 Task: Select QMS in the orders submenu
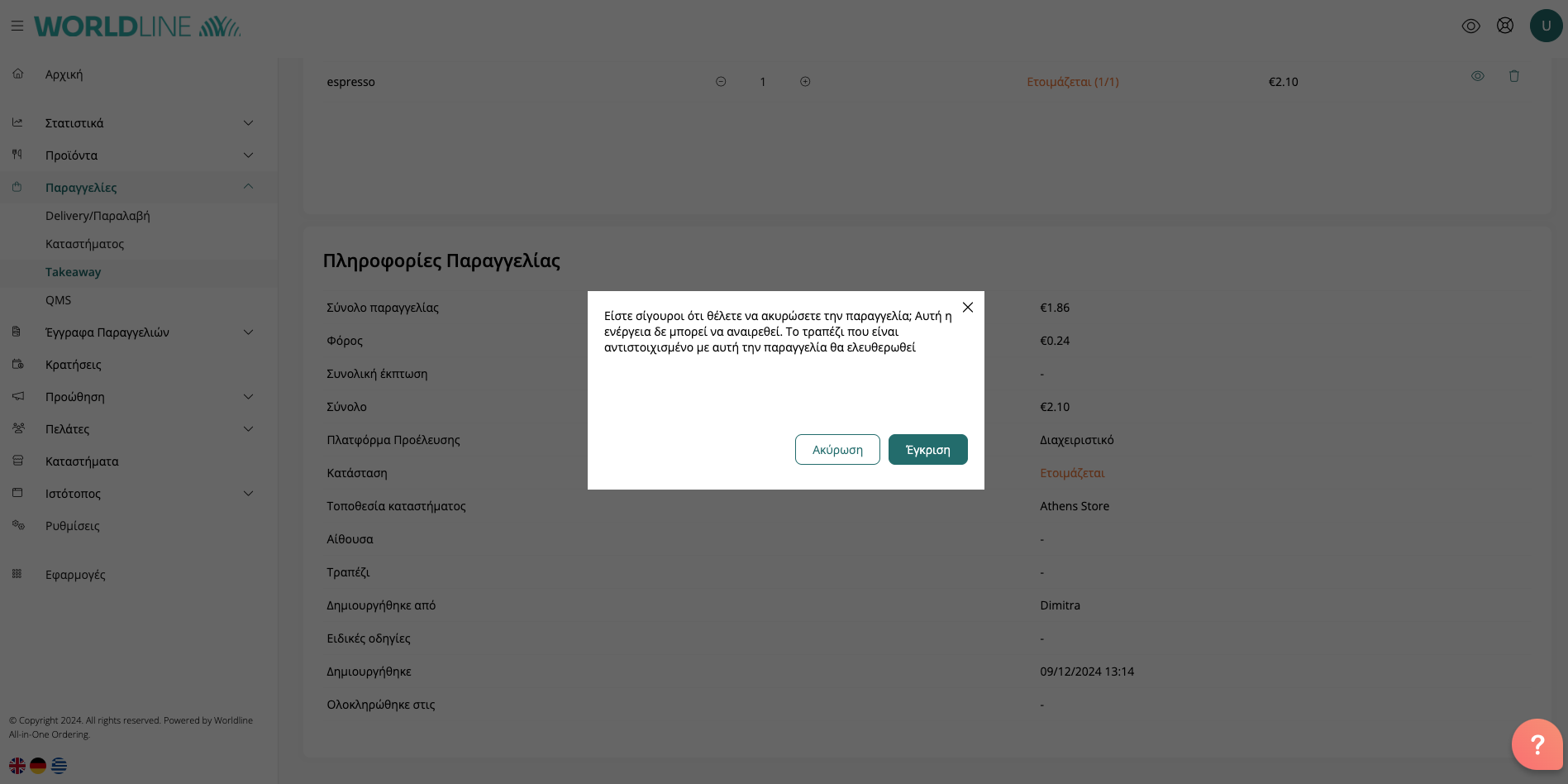[59, 300]
